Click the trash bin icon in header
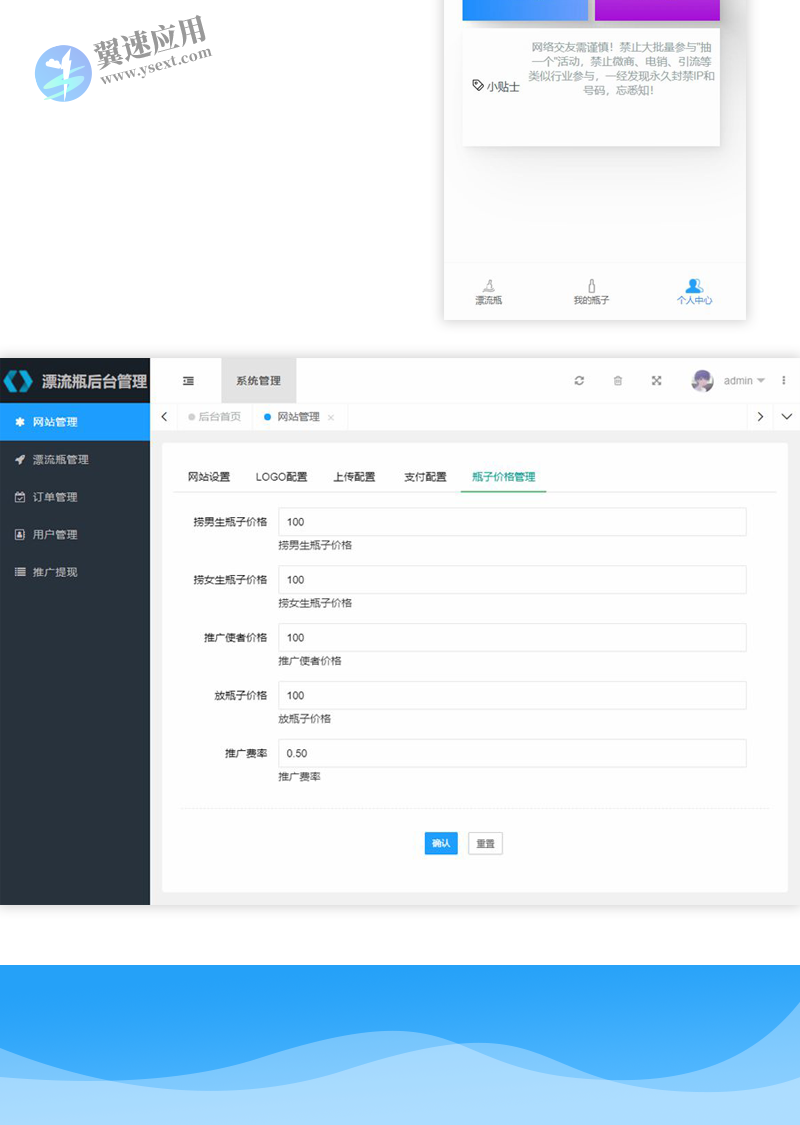Image resolution: width=800 pixels, height=1125 pixels. point(618,381)
